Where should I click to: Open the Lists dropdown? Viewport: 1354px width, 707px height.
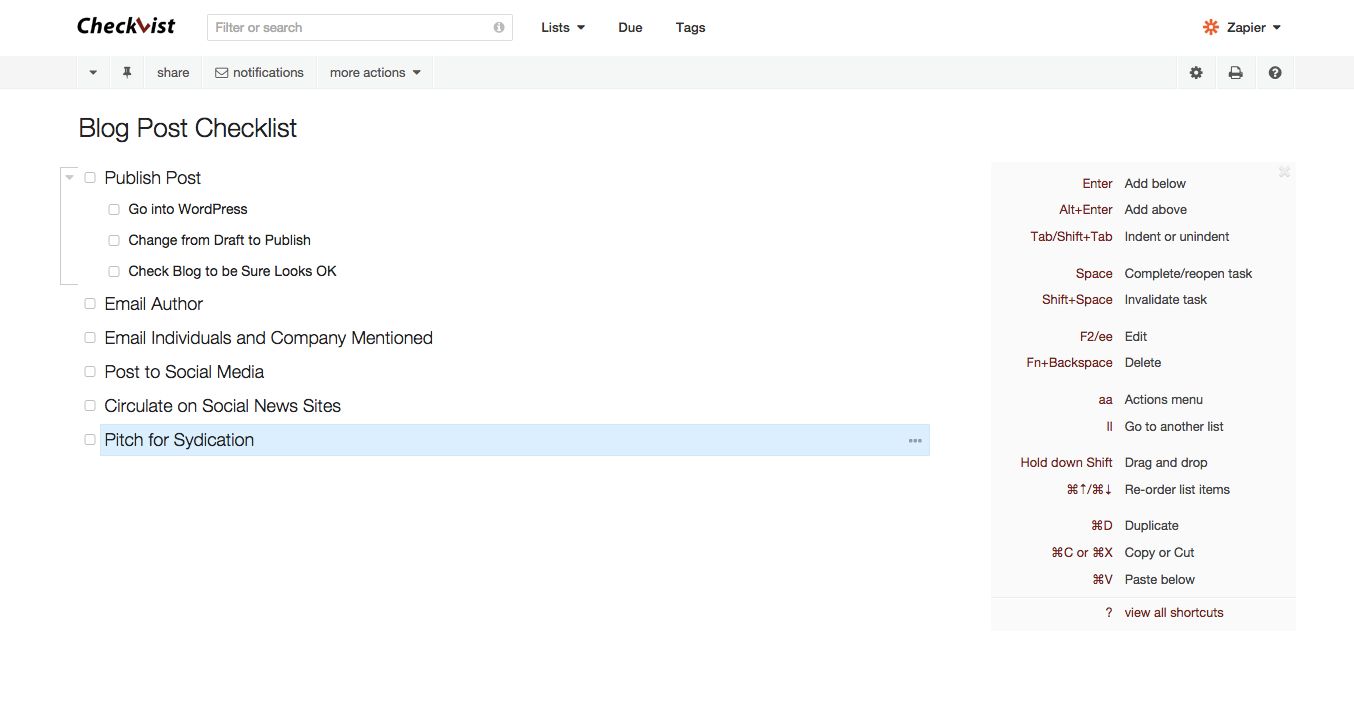(x=563, y=28)
